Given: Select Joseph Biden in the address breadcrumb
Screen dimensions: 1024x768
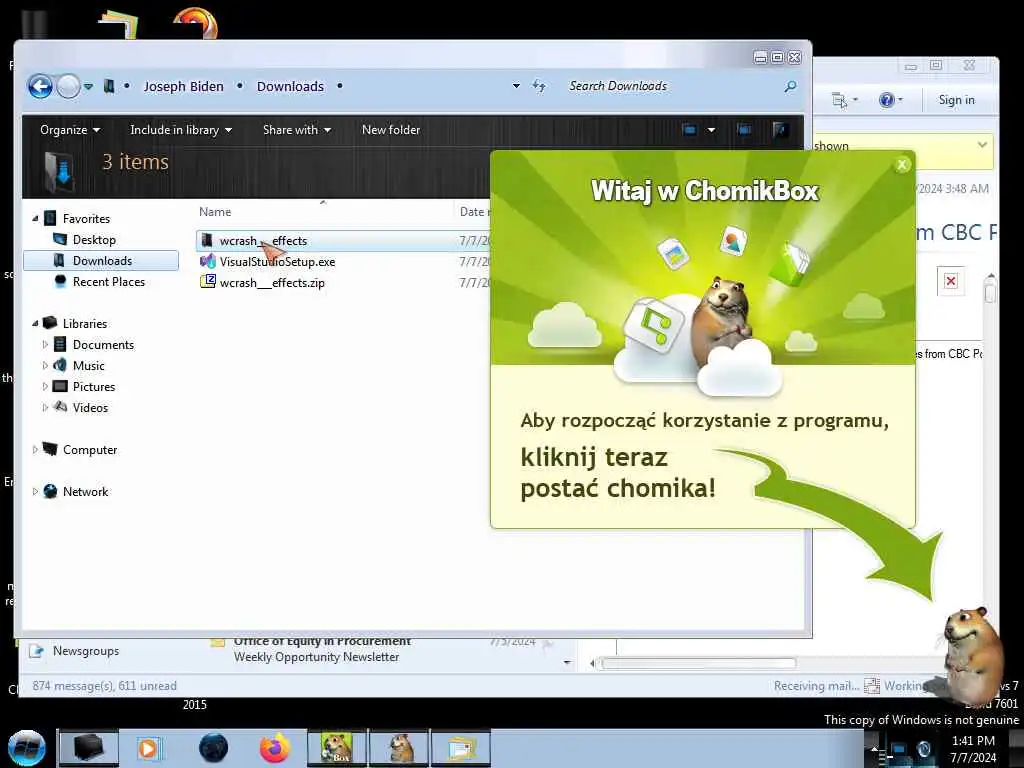Looking at the screenshot, I should pos(184,86).
